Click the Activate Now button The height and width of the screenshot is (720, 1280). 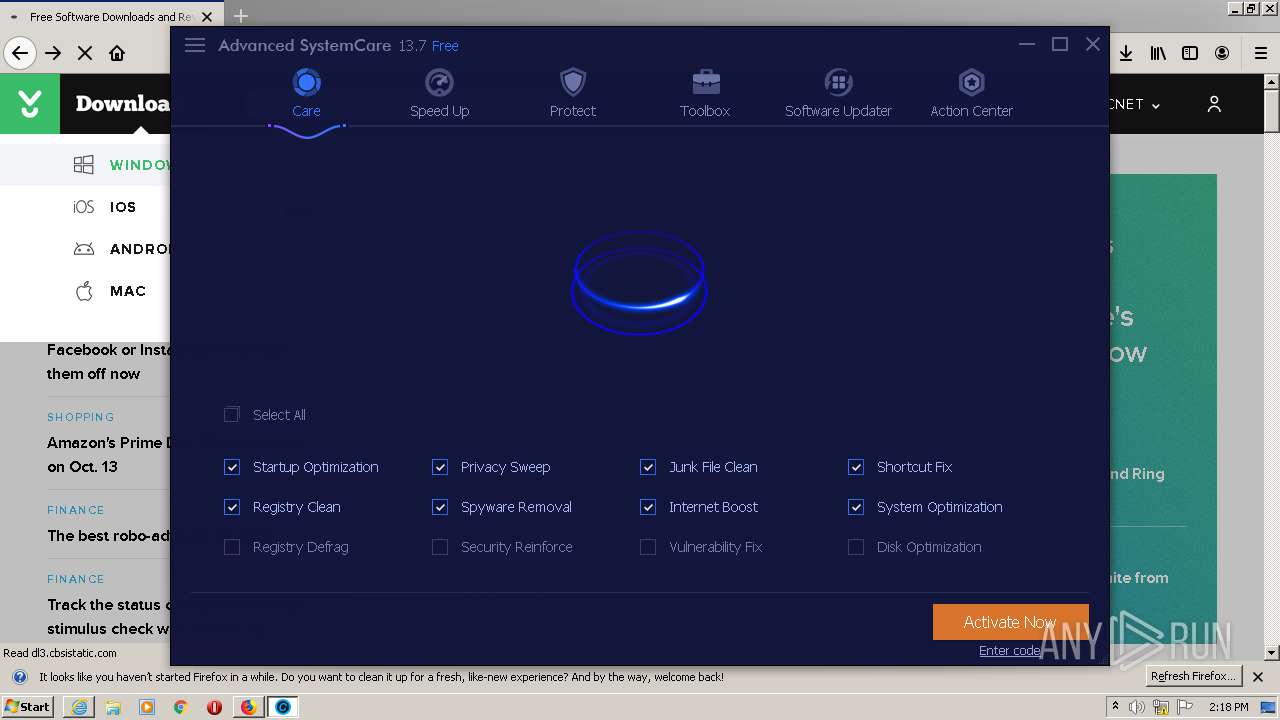1010,622
